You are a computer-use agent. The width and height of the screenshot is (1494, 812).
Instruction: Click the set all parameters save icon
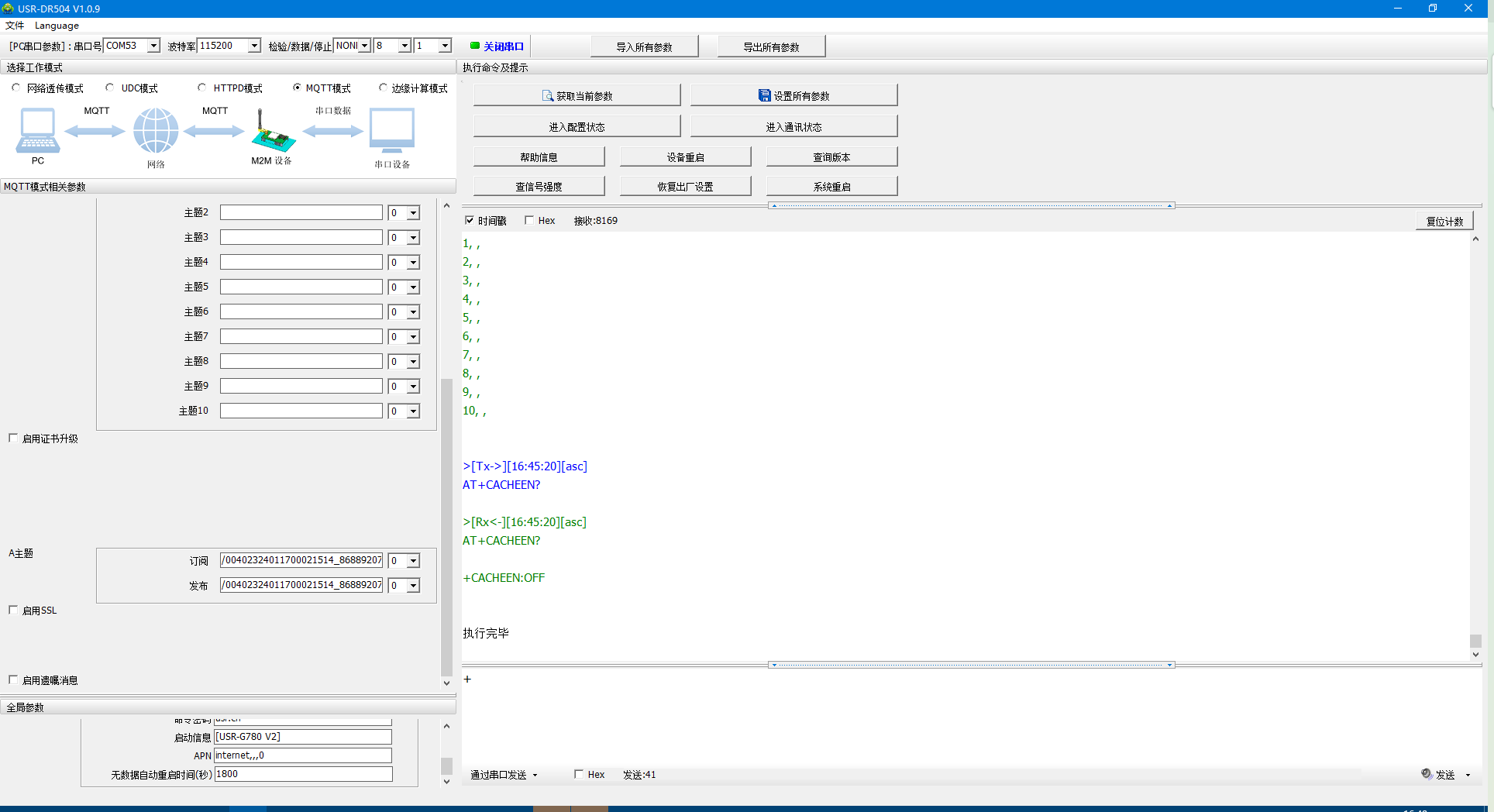coord(764,96)
